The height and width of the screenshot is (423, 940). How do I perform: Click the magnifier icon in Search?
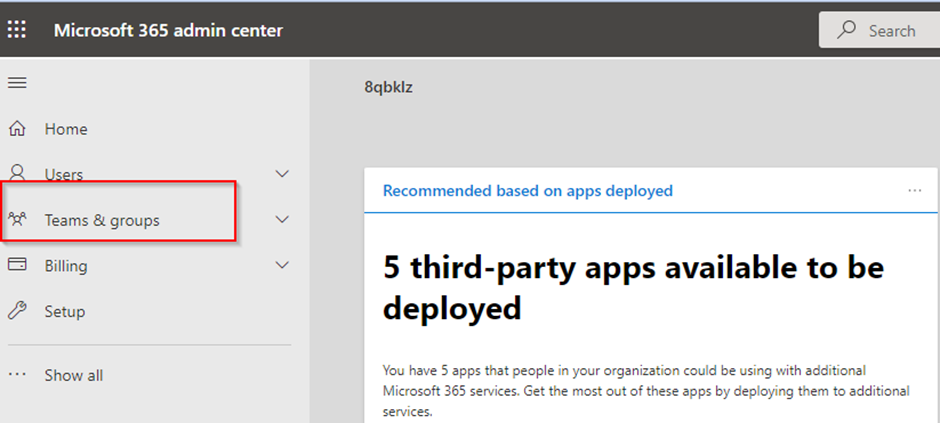[x=846, y=30]
